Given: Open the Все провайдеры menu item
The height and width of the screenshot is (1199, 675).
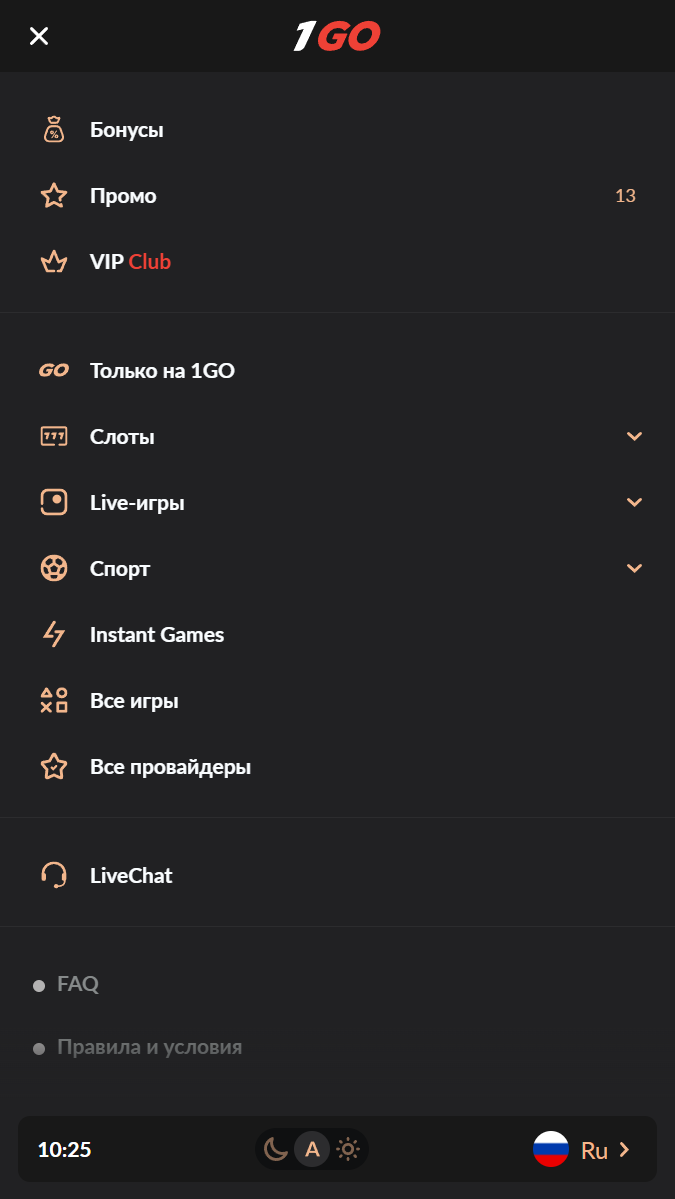Looking at the screenshot, I should (x=170, y=767).
